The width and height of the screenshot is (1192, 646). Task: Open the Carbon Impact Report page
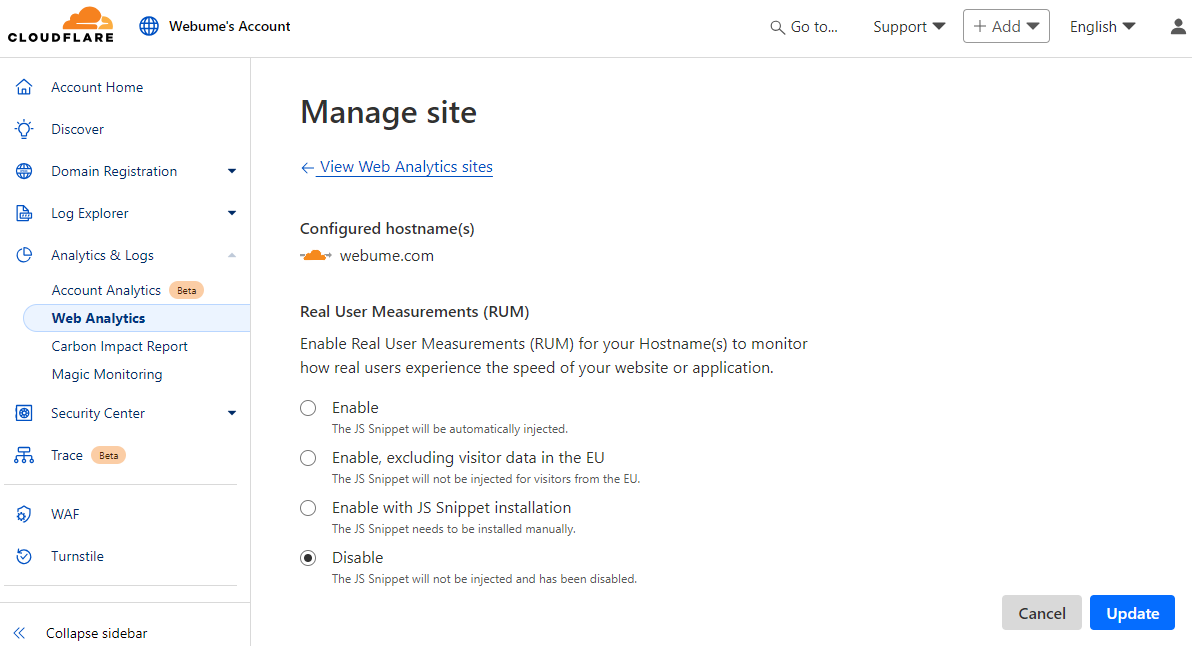(120, 346)
